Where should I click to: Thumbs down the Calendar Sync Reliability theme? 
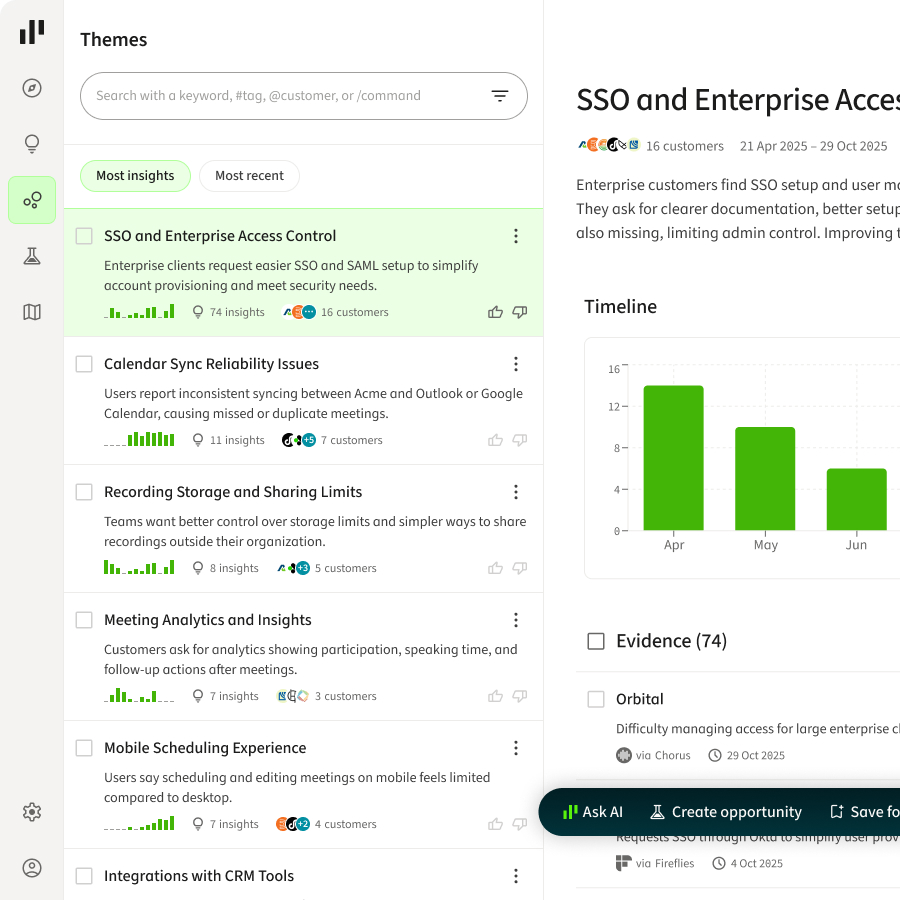(519, 440)
